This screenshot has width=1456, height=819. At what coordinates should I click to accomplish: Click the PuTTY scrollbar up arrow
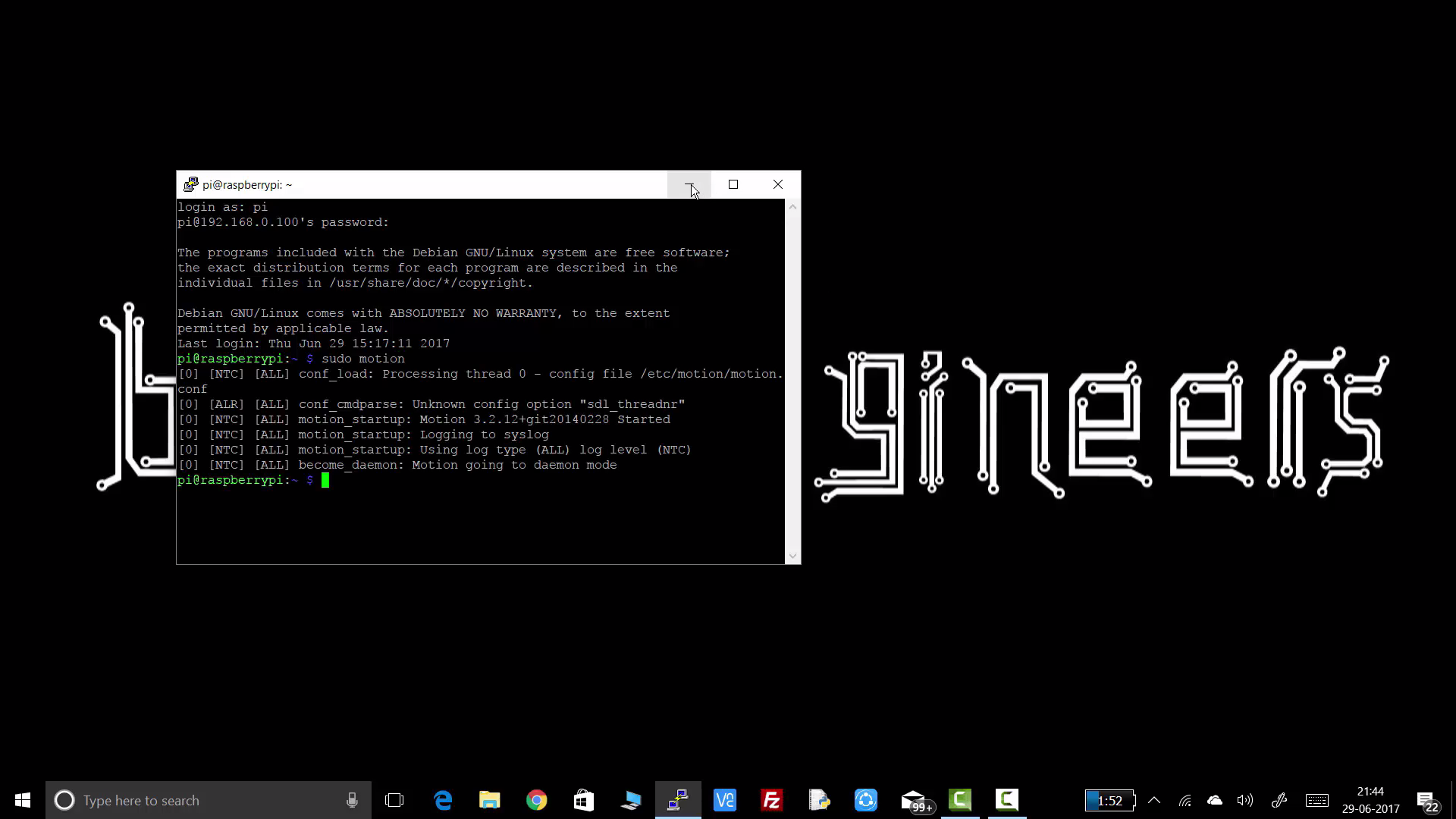pyautogui.click(x=792, y=206)
